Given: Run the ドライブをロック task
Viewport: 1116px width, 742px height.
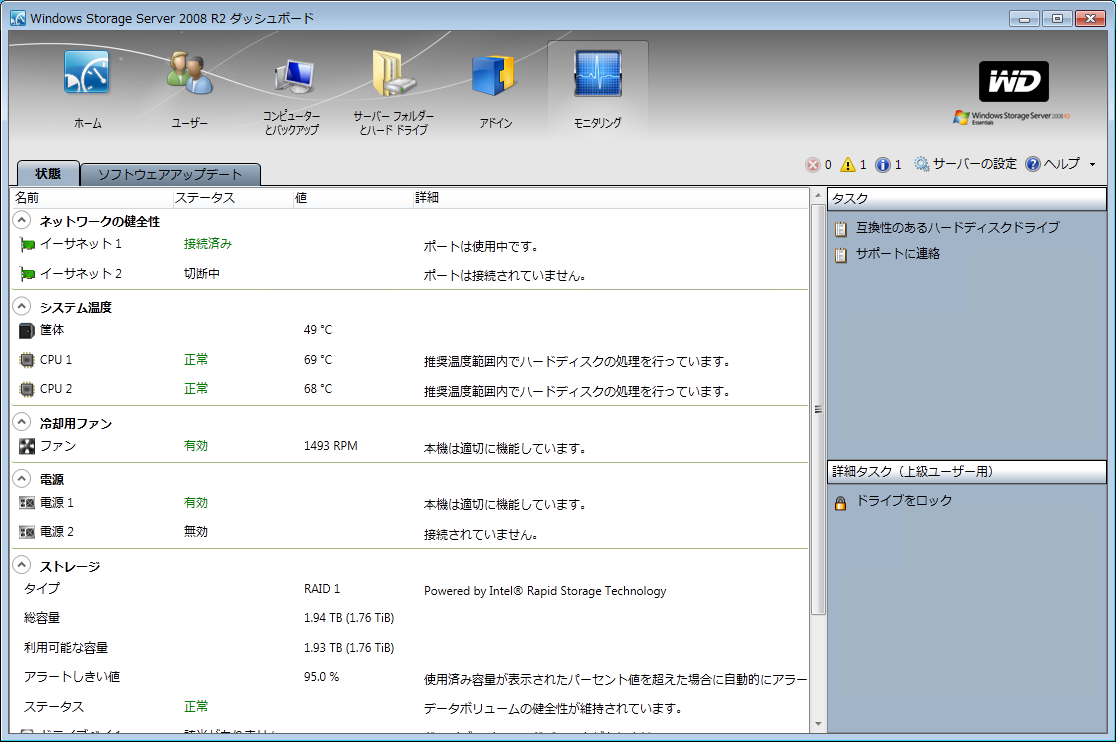Looking at the screenshot, I should tap(903, 501).
